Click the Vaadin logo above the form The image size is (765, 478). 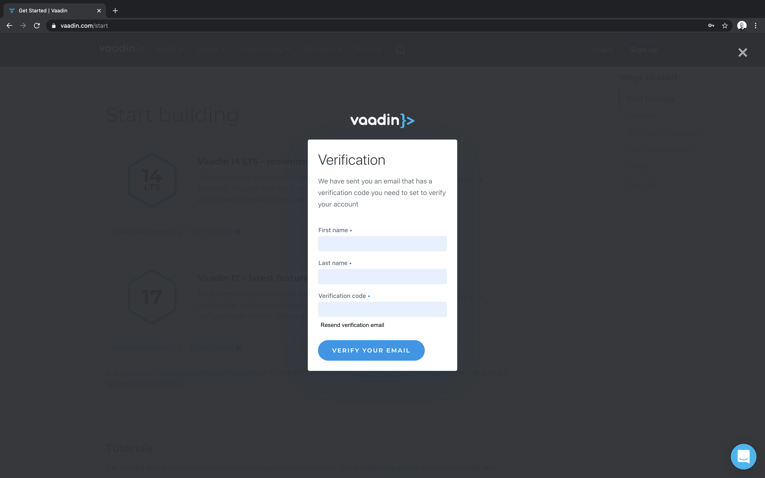click(382, 120)
